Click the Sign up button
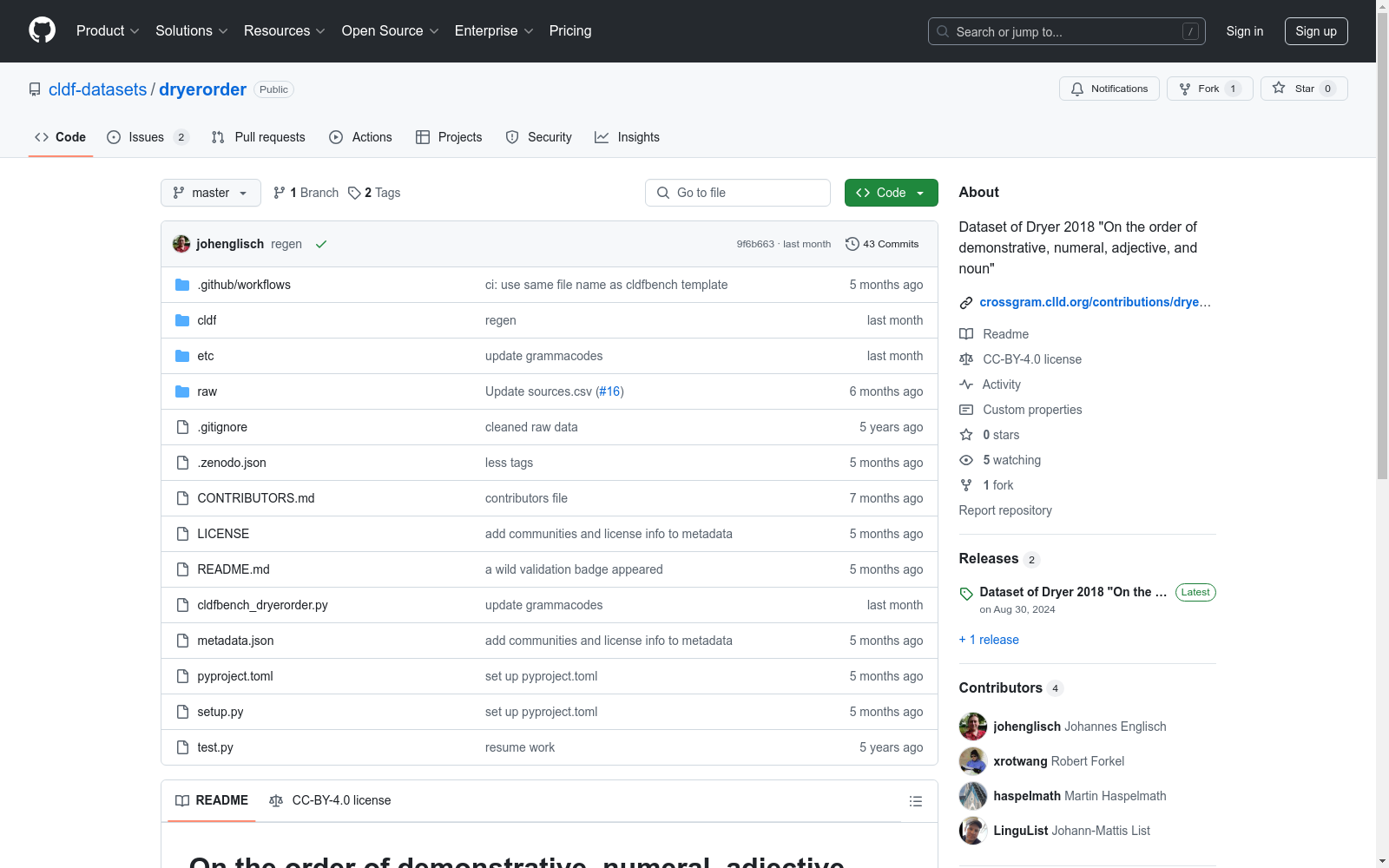Screen dimensions: 1389x868 (1316, 31)
